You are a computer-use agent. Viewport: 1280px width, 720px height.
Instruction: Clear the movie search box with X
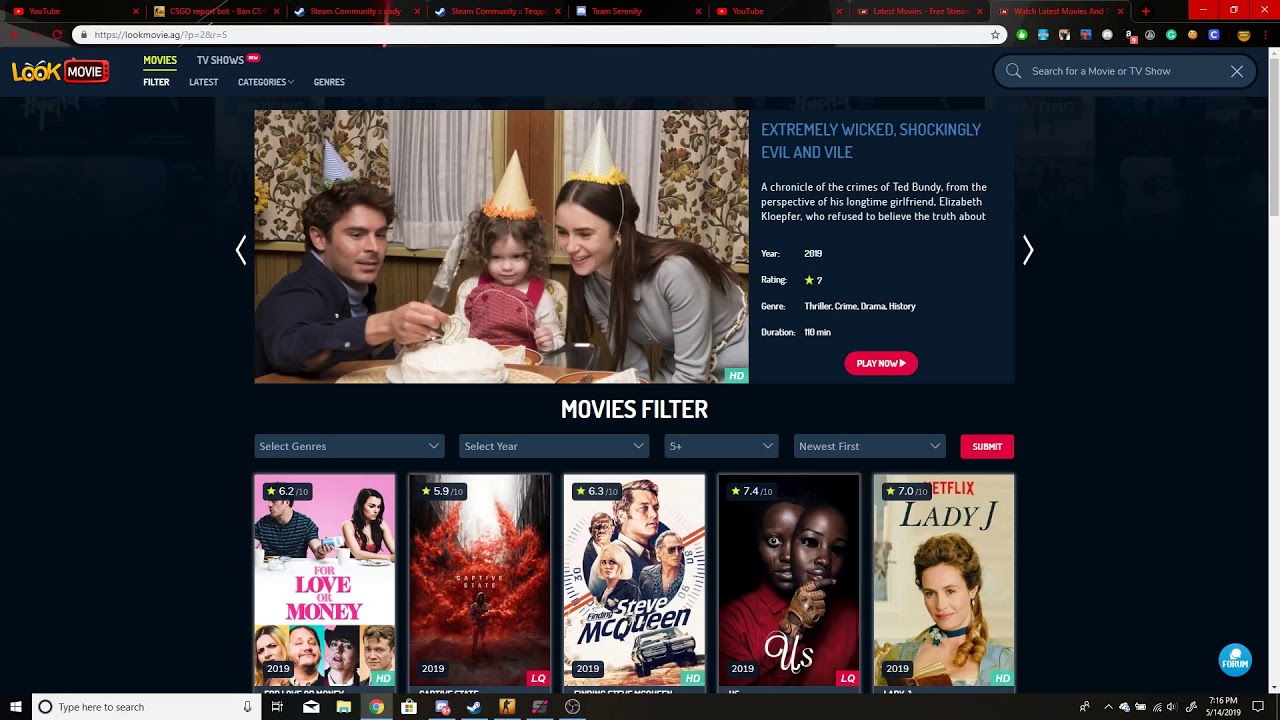pos(1237,71)
